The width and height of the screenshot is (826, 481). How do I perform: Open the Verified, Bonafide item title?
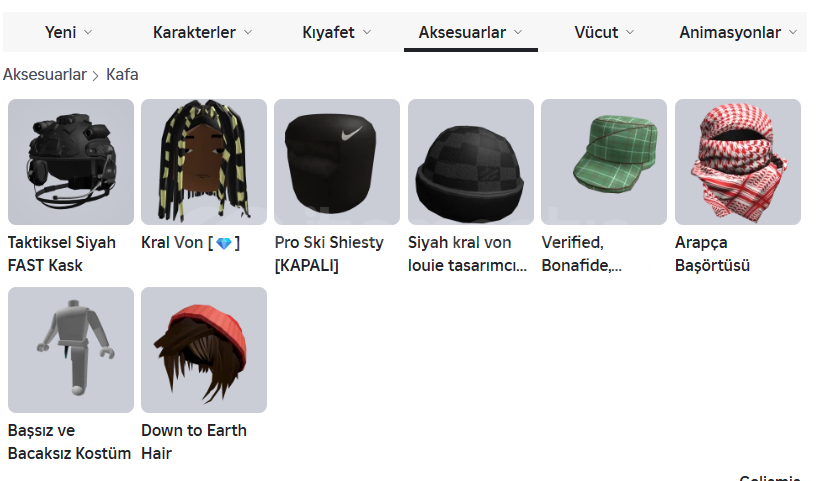tap(582, 254)
